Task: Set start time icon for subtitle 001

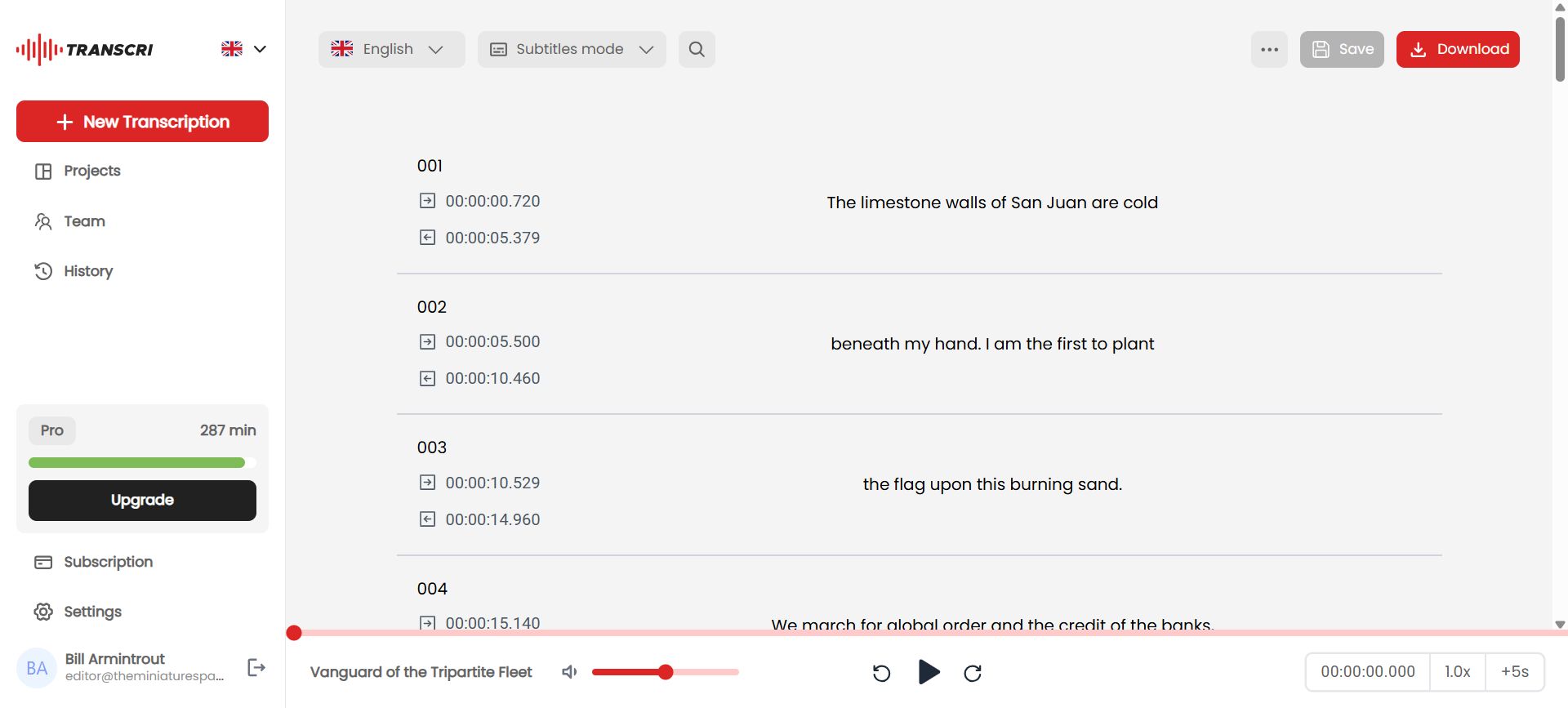Action: point(427,201)
